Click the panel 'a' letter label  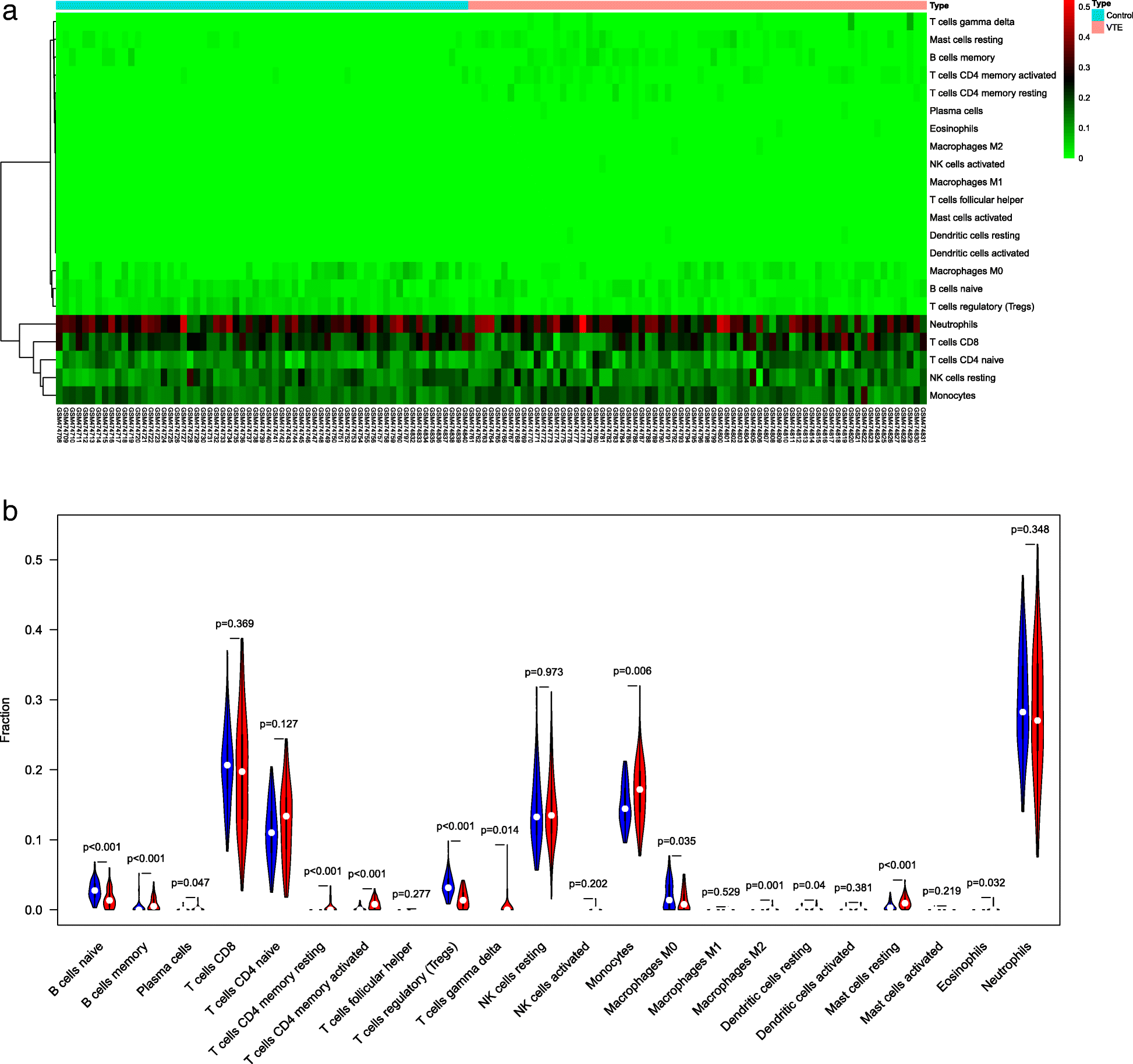[x=10, y=12]
